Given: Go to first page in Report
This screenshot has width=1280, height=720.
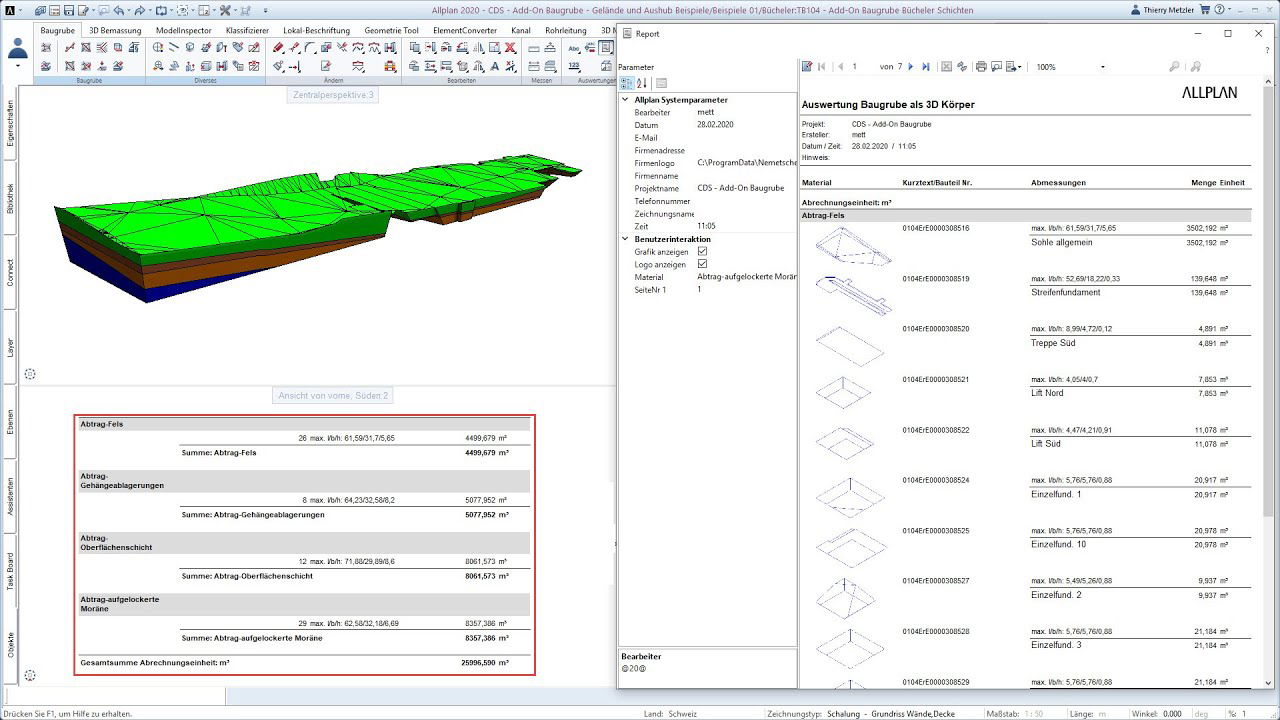Looking at the screenshot, I should 823,67.
